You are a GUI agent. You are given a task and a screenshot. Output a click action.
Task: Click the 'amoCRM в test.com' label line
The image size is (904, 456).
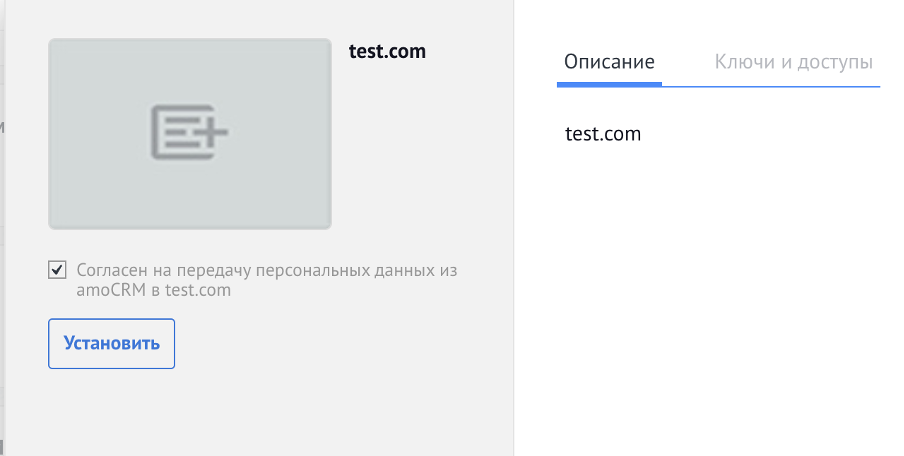coord(153,290)
